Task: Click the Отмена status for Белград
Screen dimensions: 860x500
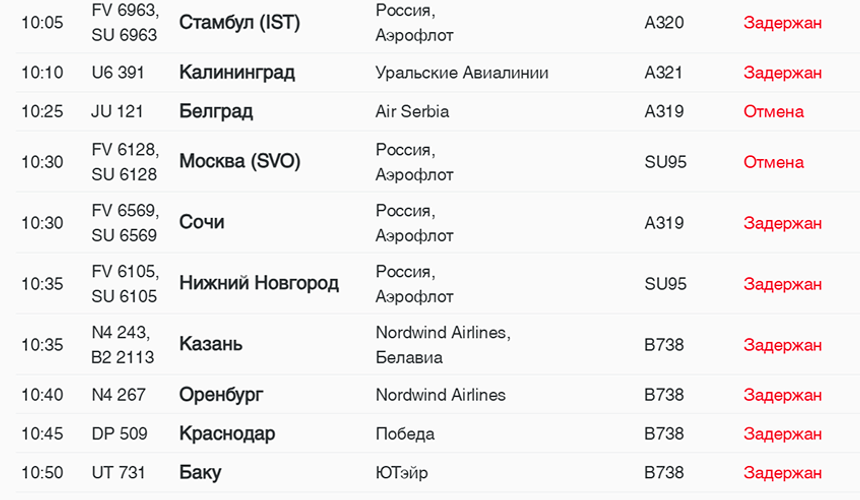Action: coord(773,112)
